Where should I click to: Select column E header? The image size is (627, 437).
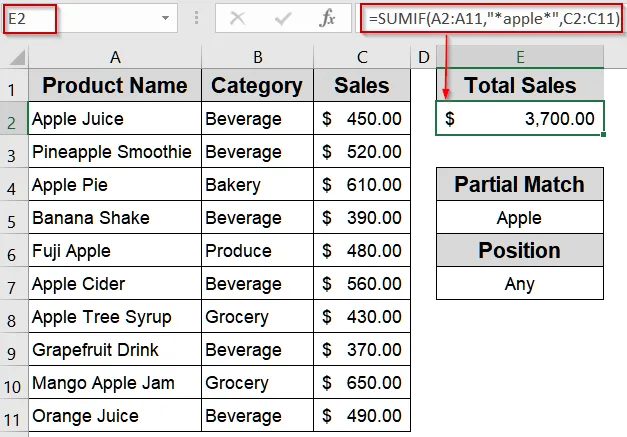click(520, 57)
